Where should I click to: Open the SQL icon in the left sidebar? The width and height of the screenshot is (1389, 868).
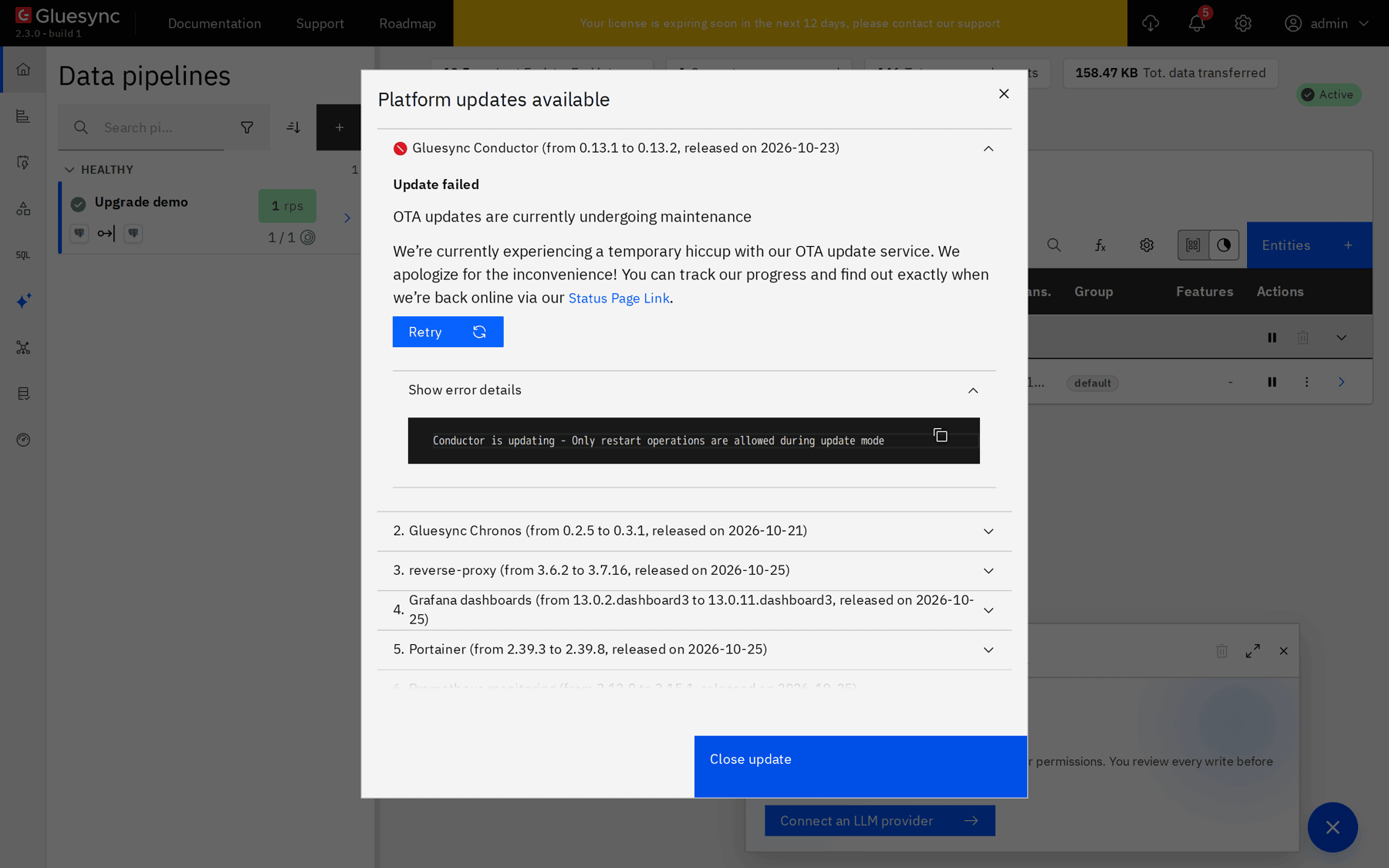point(23,255)
